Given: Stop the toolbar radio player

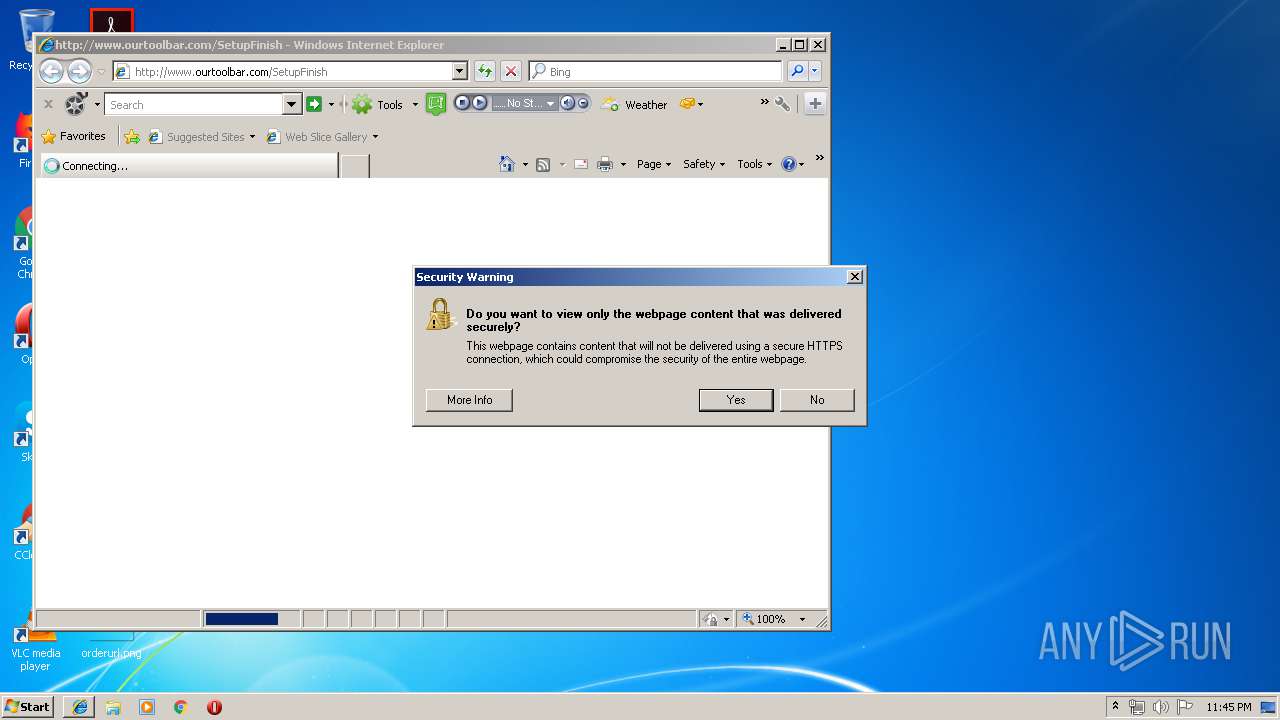Looking at the screenshot, I should coord(463,103).
